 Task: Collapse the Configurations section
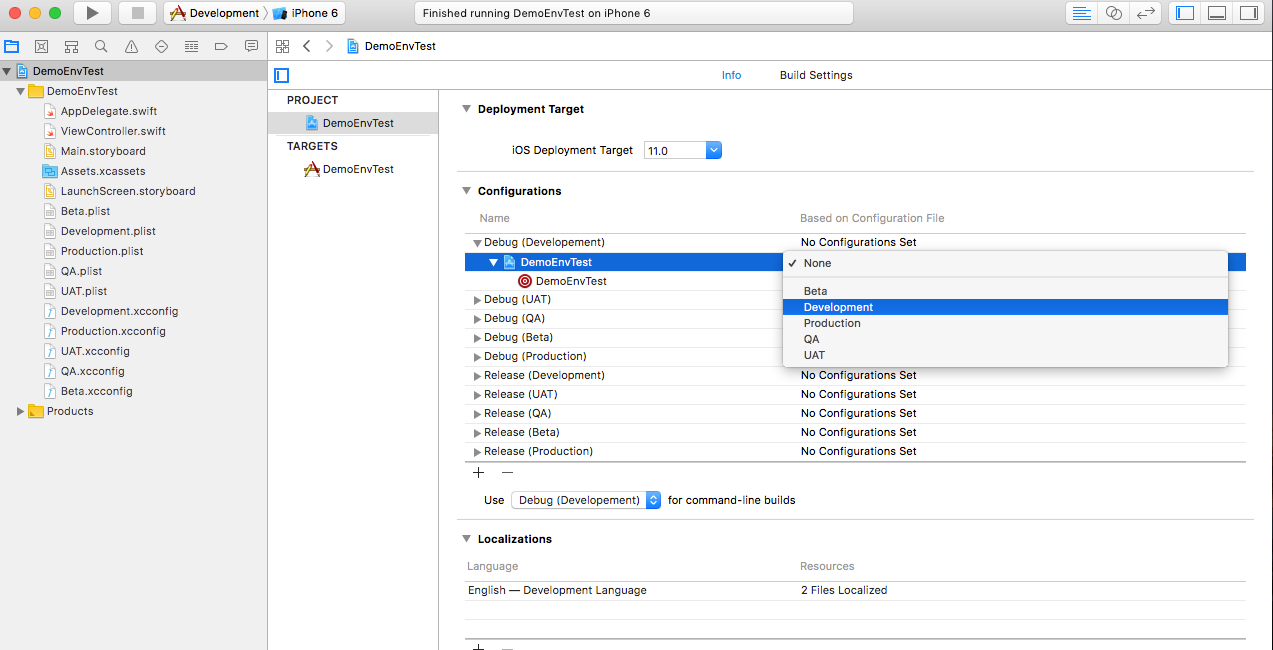(x=466, y=191)
